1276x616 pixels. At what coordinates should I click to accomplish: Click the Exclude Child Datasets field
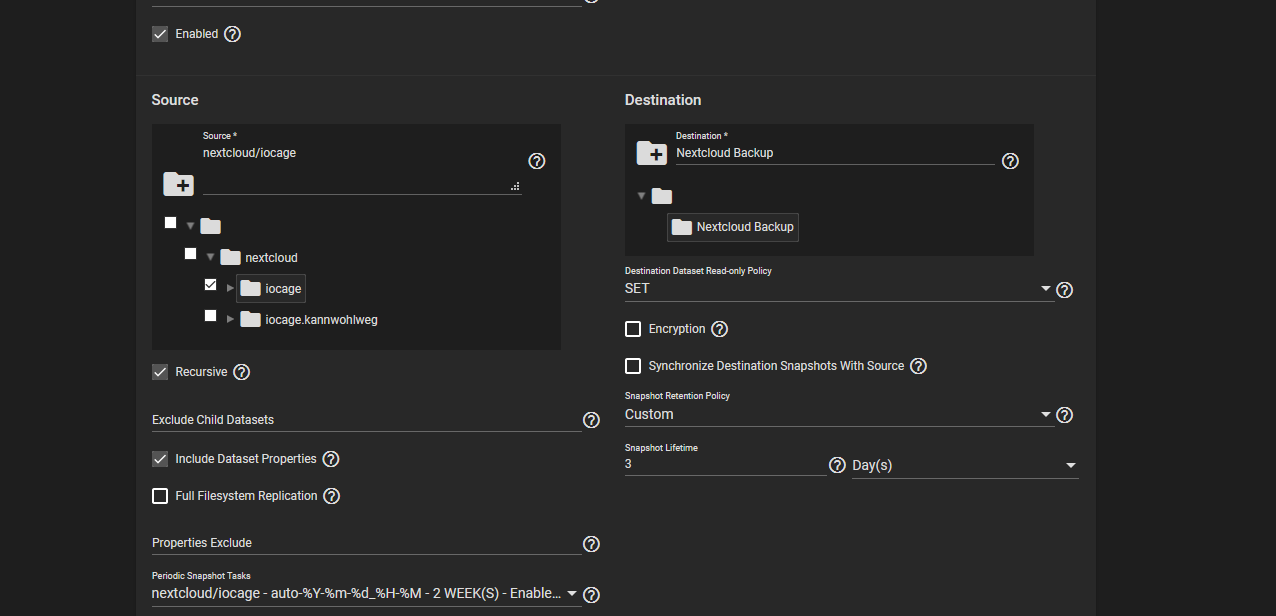coord(366,420)
